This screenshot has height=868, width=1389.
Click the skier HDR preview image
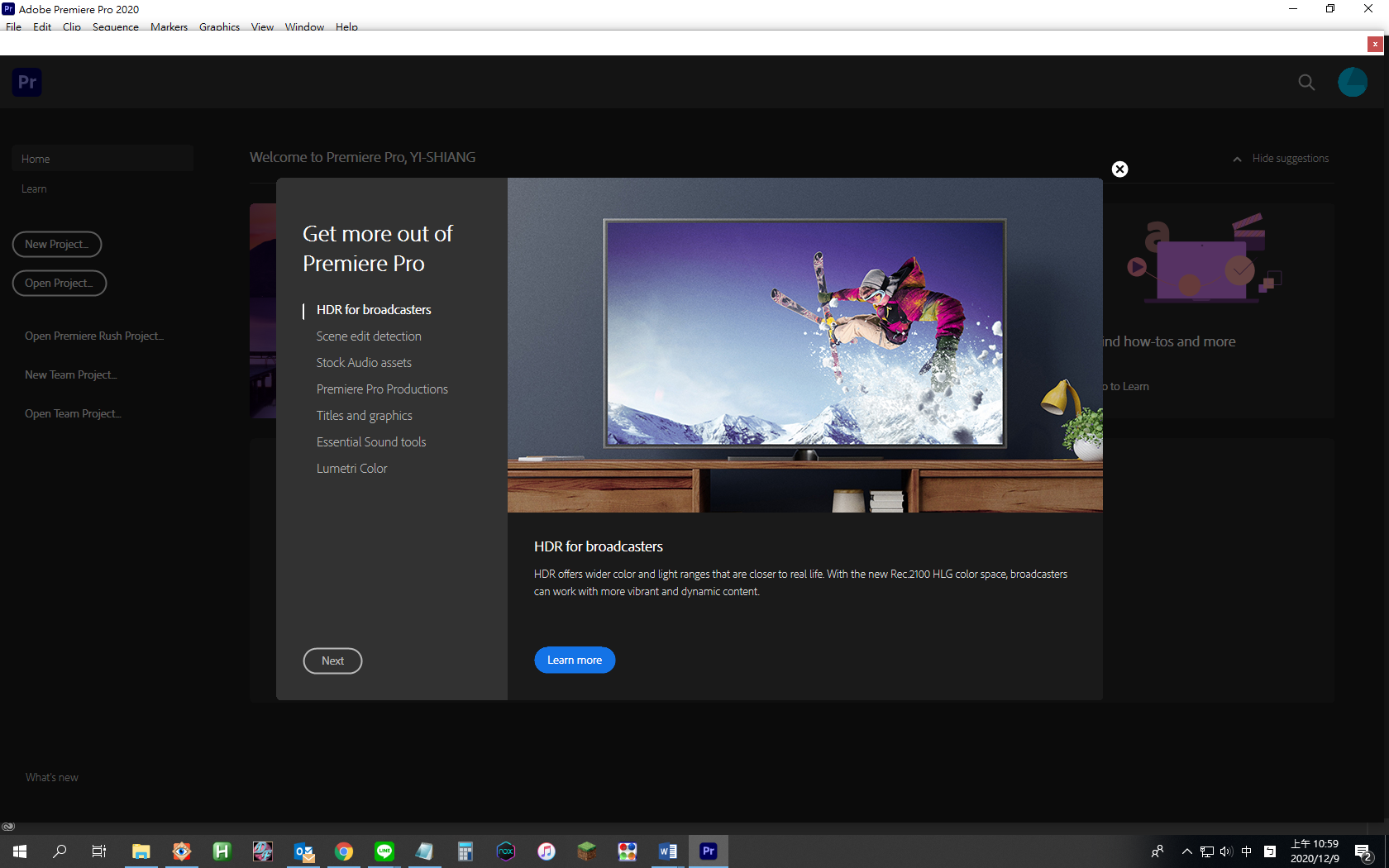click(x=804, y=333)
